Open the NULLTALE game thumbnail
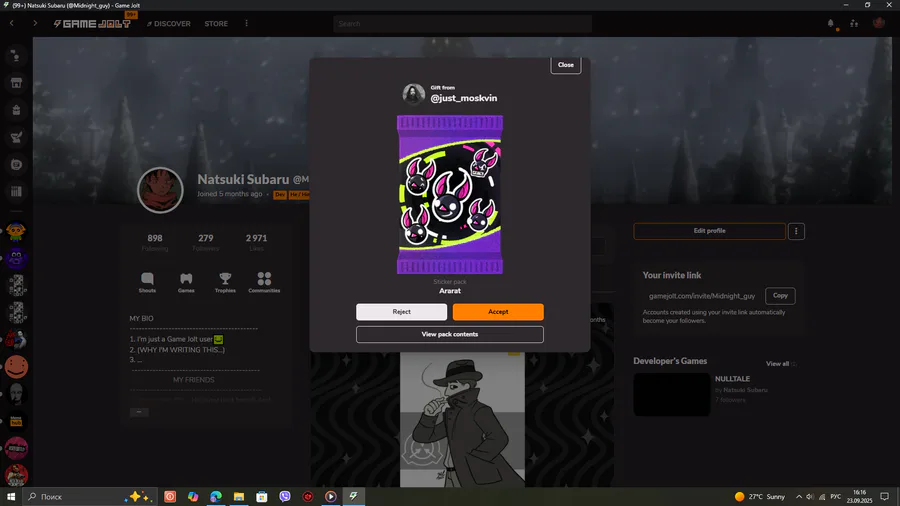This screenshot has width=900, height=506. [x=672, y=394]
